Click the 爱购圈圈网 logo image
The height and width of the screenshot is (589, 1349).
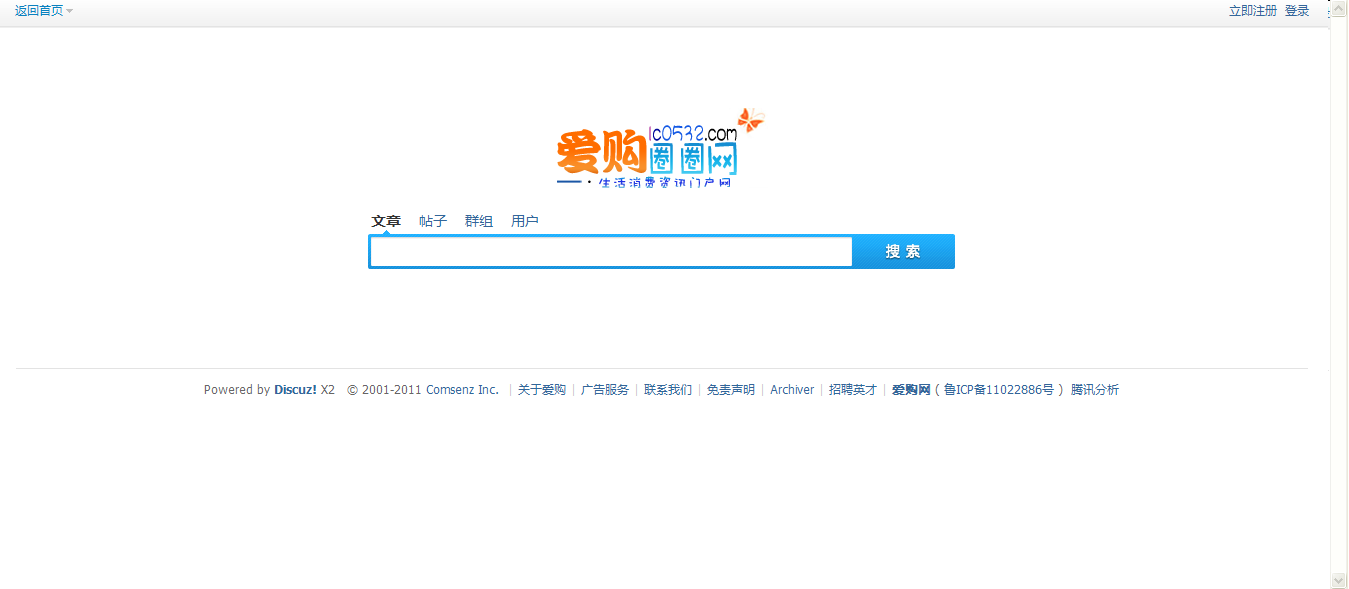pyautogui.click(x=660, y=149)
